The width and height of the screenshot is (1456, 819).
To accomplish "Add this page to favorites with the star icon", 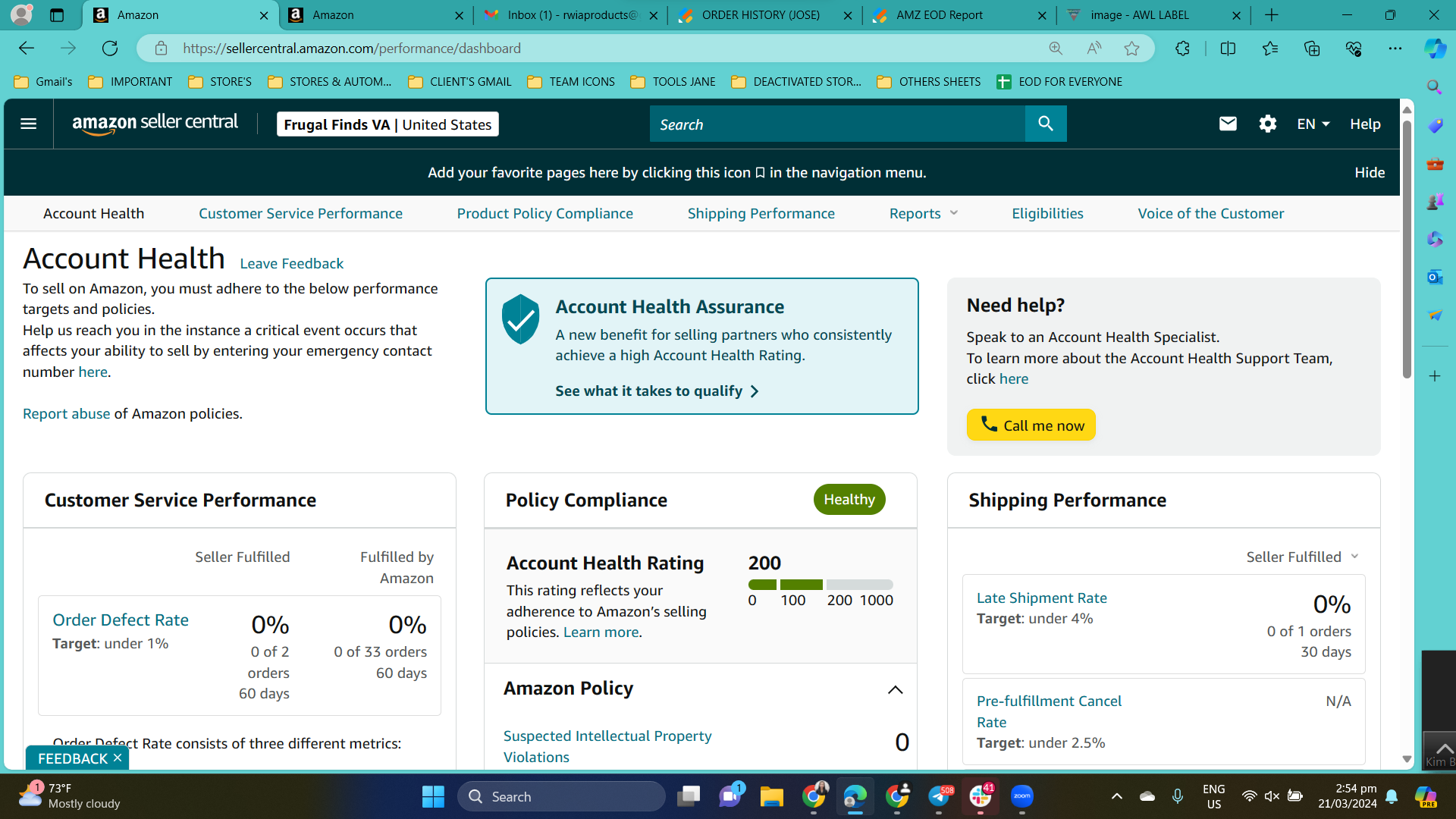I will 1131,49.
